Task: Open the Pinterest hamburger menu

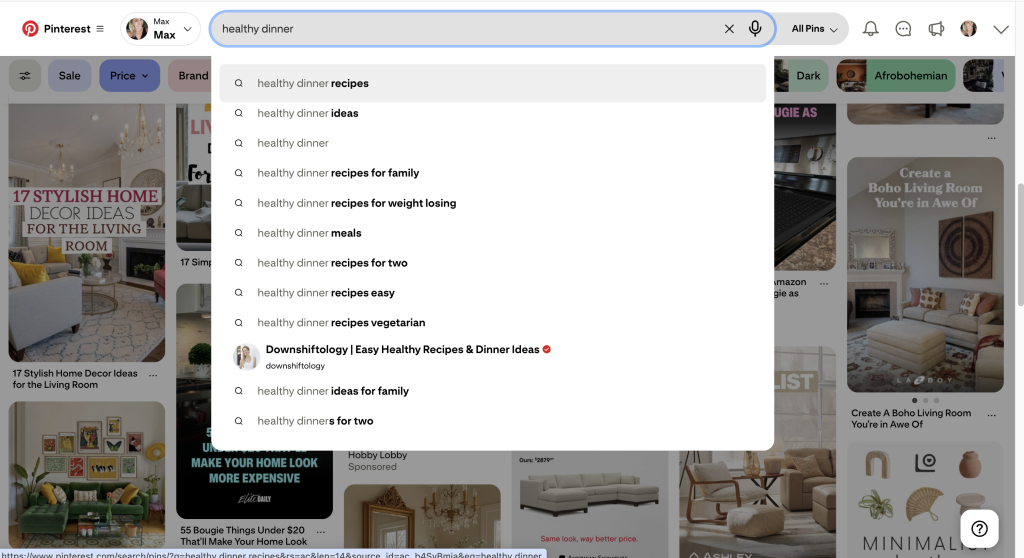Action: pos(100,29)
